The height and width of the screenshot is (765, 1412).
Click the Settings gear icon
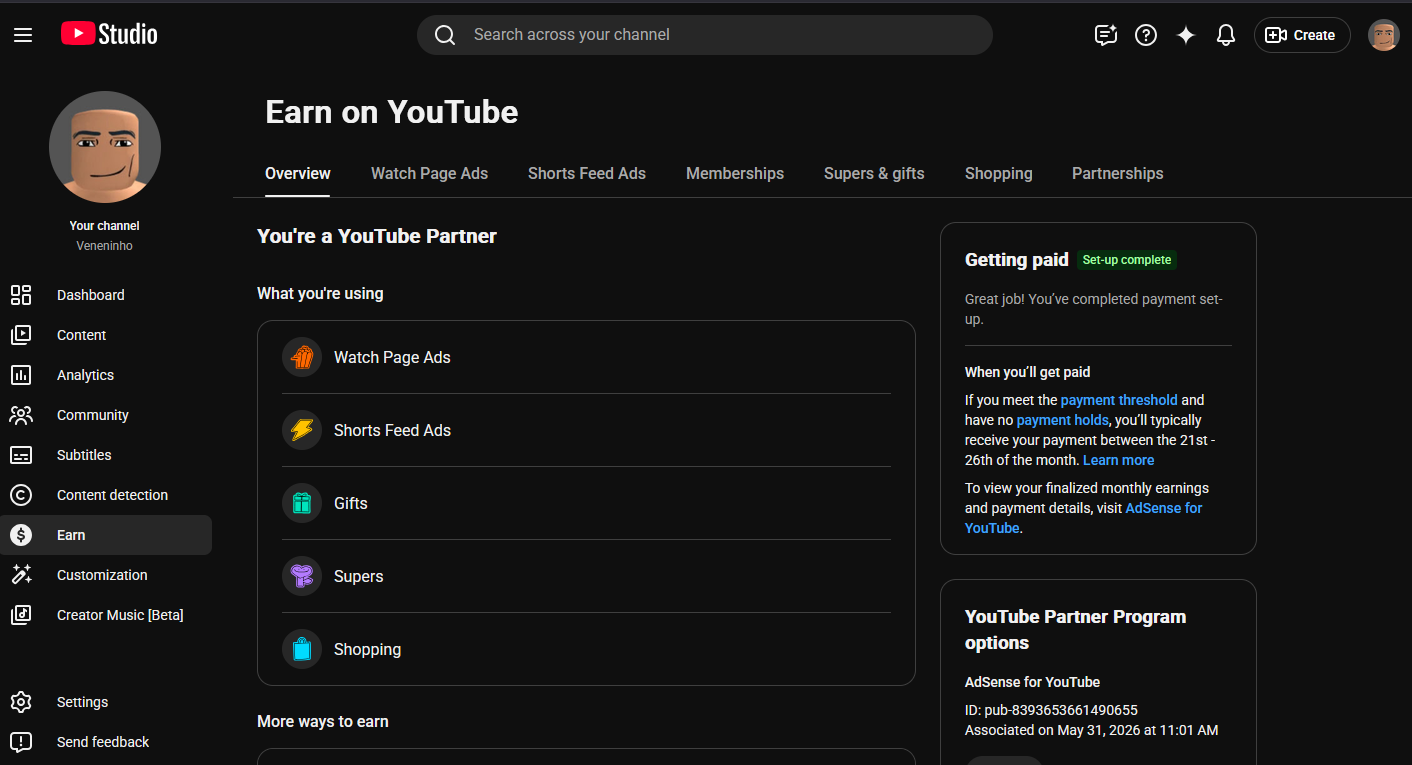pos(21,702)
